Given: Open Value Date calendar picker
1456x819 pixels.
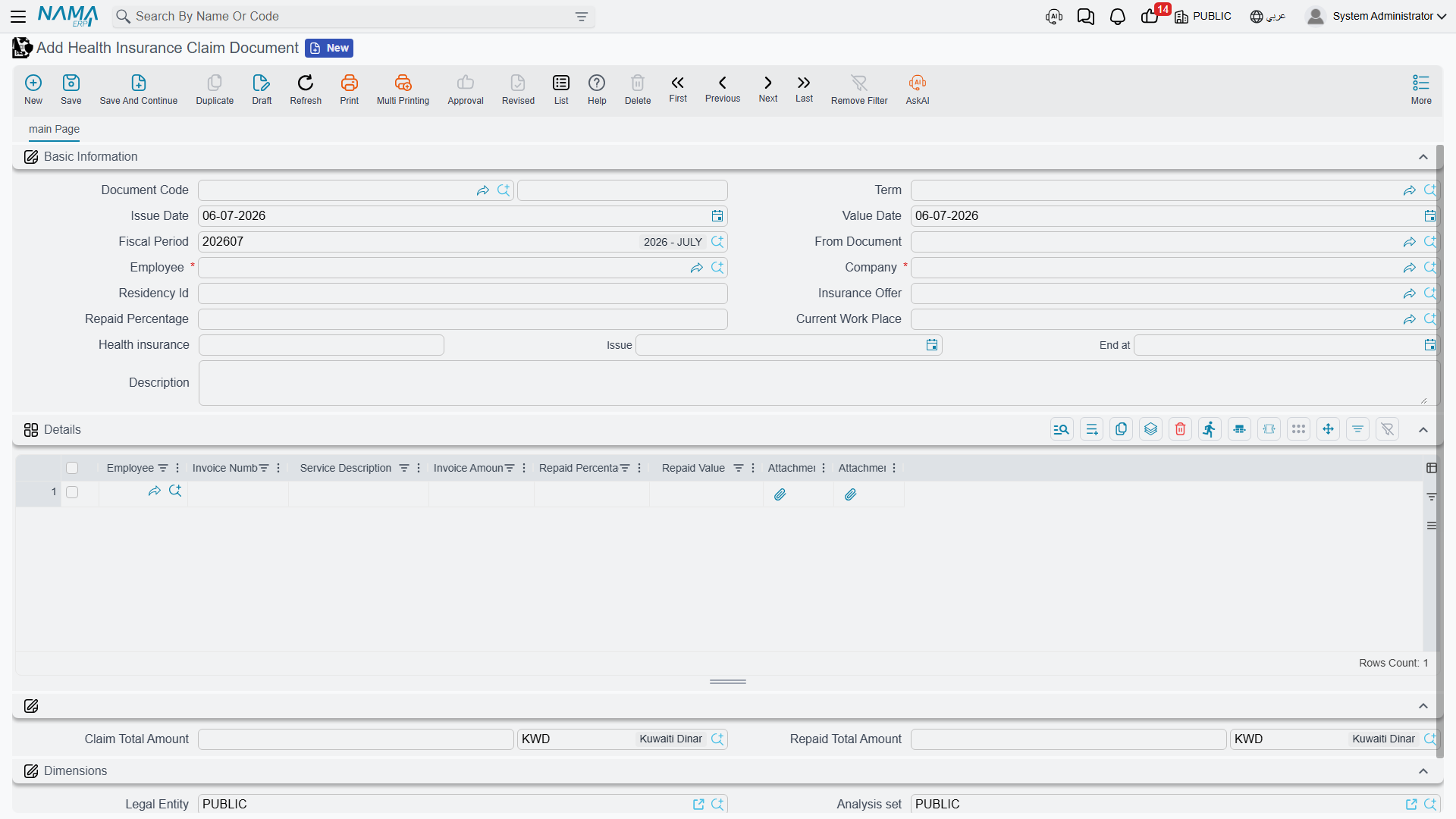Looking at the screenshot, I should (x=1430, y=216).
